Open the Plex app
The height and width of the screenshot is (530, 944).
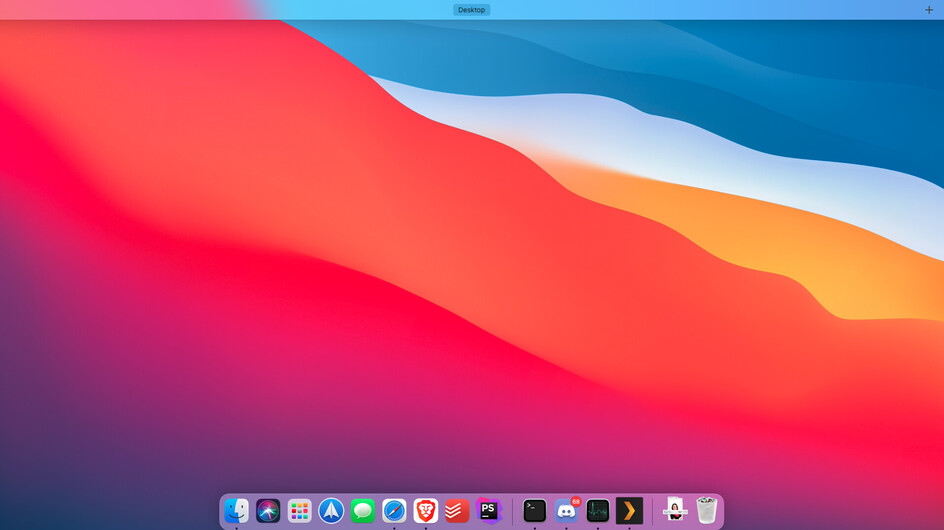[629, 511]
